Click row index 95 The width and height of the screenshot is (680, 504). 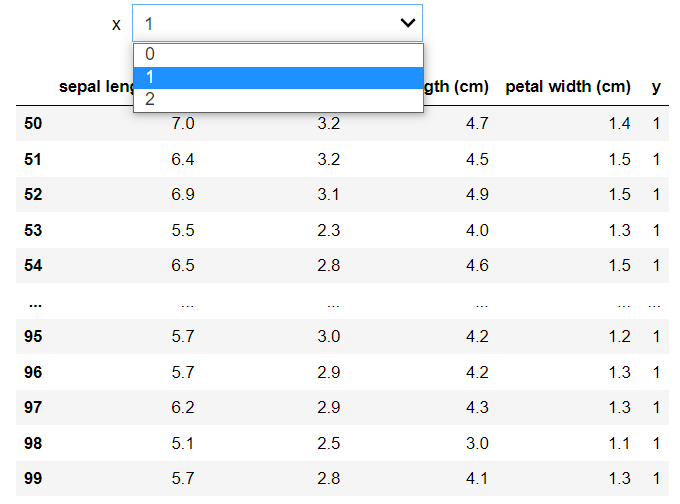[33, 336]
